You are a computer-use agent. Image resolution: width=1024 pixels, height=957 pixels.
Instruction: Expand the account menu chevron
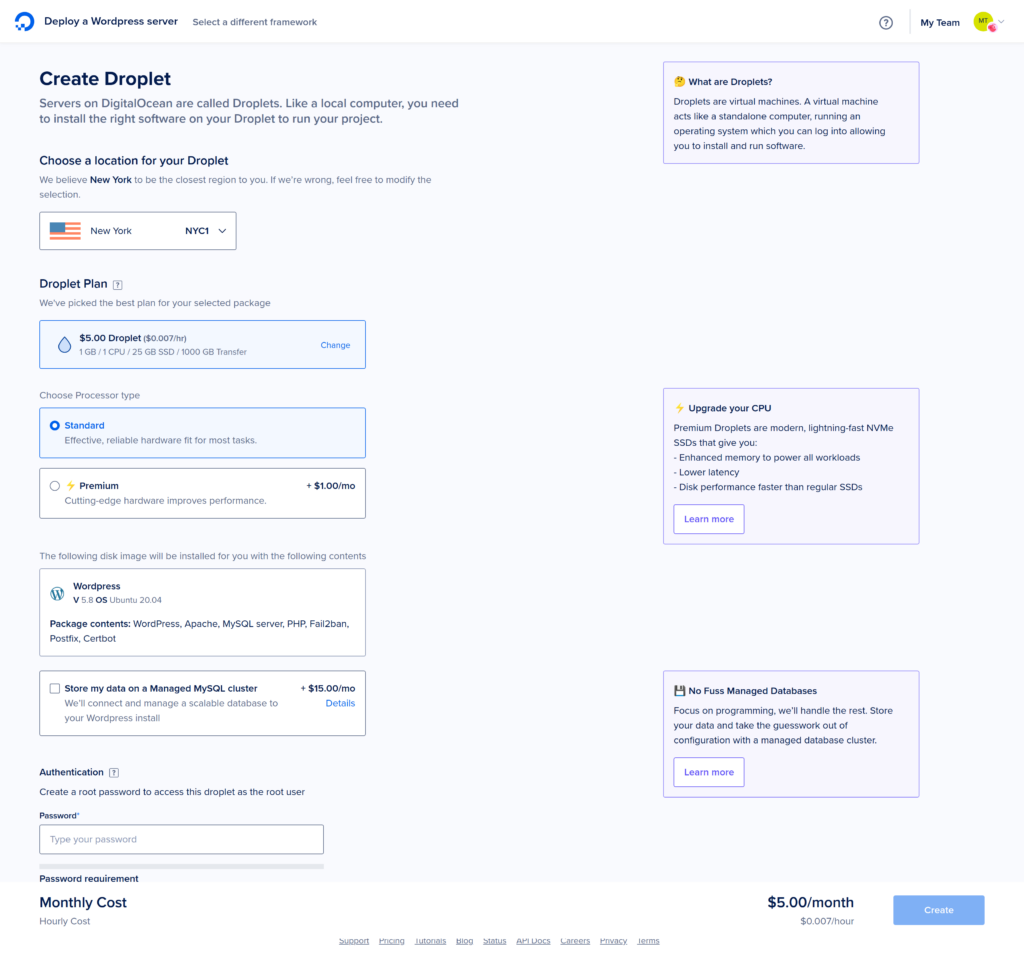tap(1001, 22)
